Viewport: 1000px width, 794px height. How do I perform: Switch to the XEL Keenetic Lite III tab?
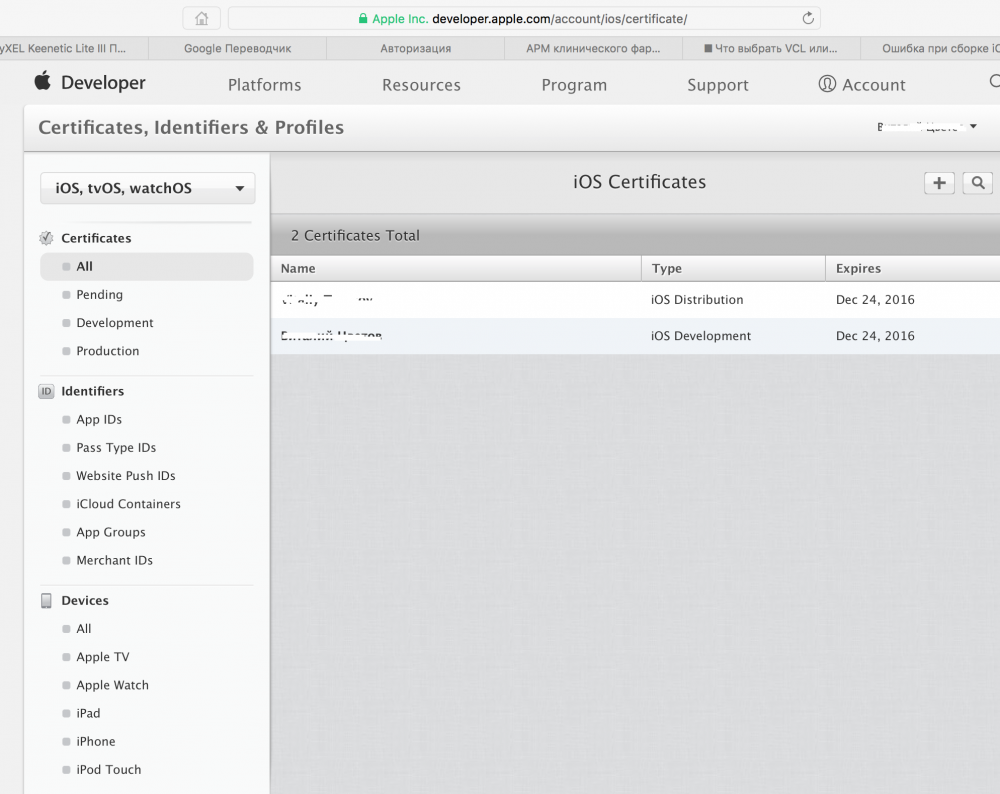click(x=74, y=48)
